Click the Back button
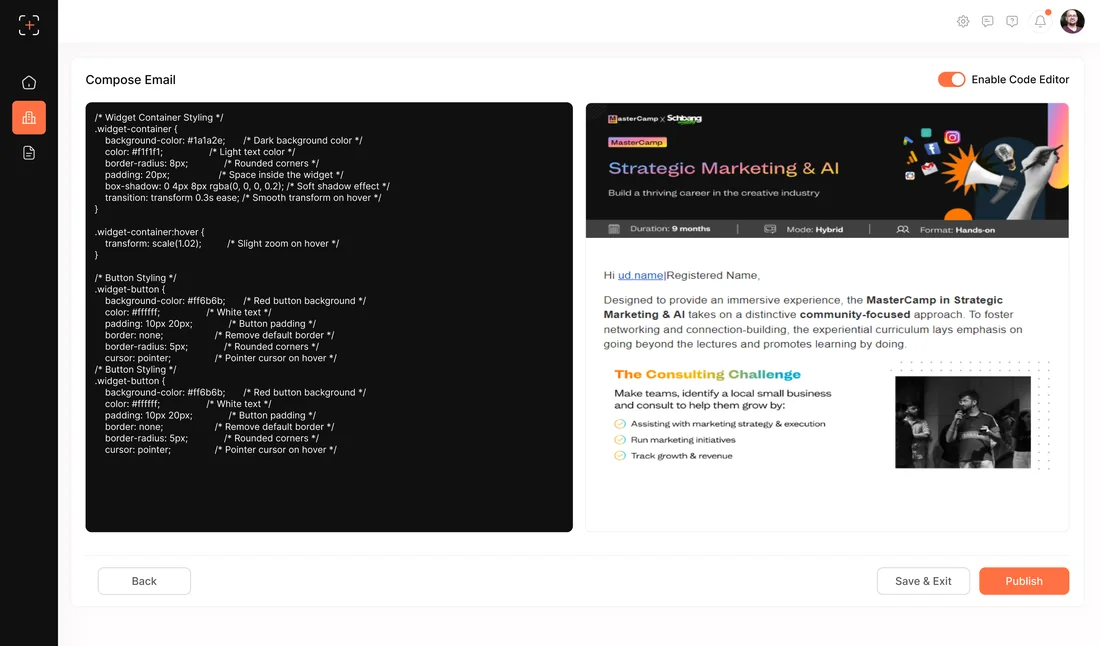 click(x=144, y=581)
